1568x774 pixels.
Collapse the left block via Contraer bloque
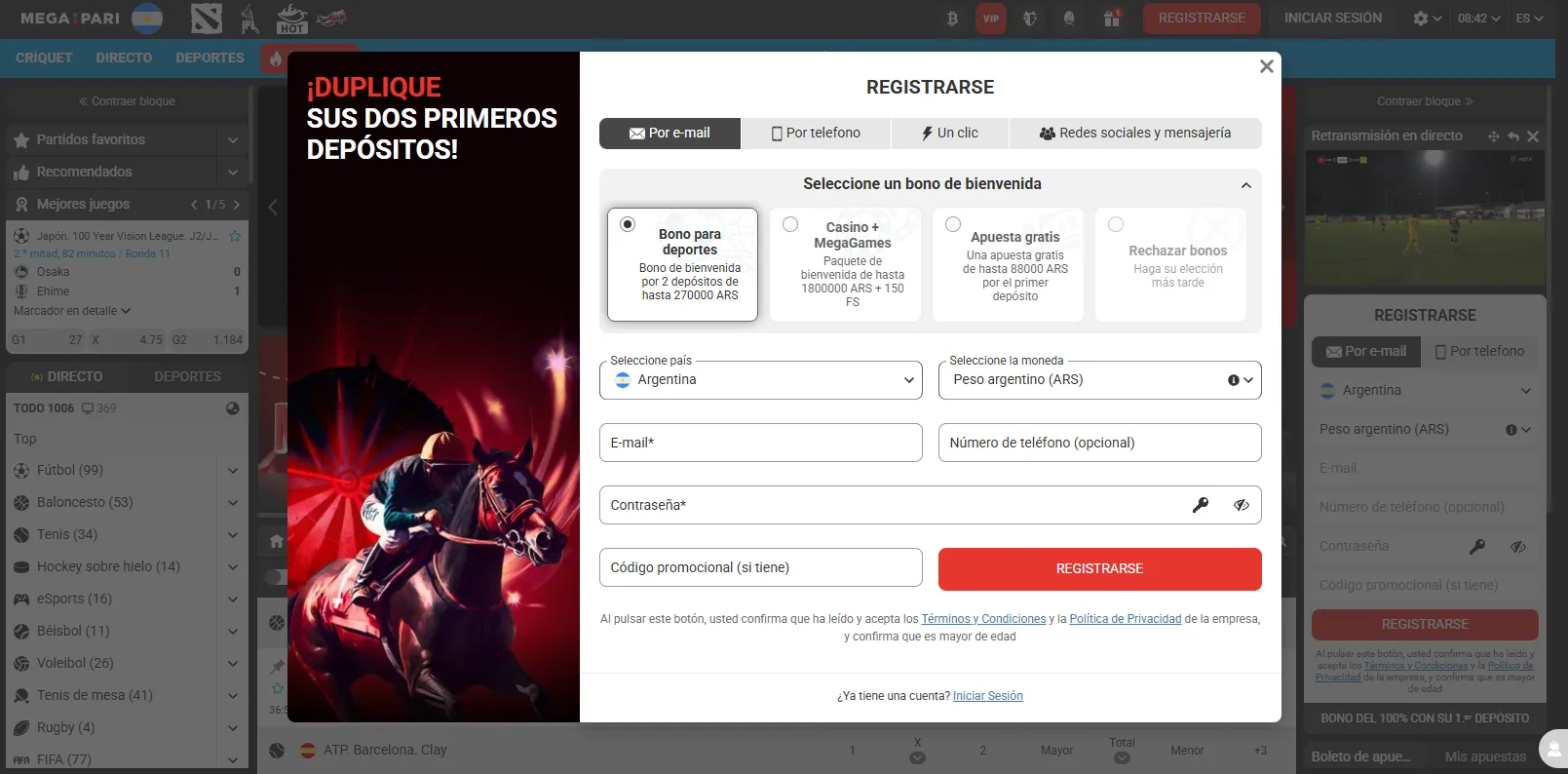pos(127,101)
